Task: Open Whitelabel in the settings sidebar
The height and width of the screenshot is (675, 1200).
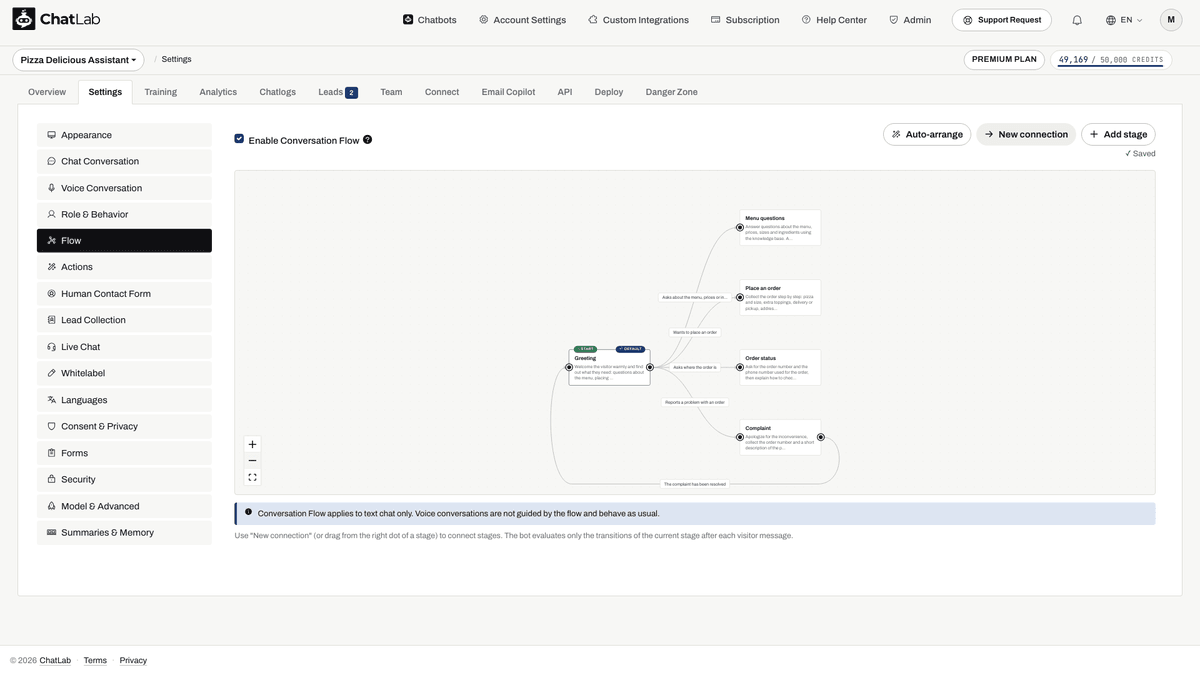Action: 124,373
